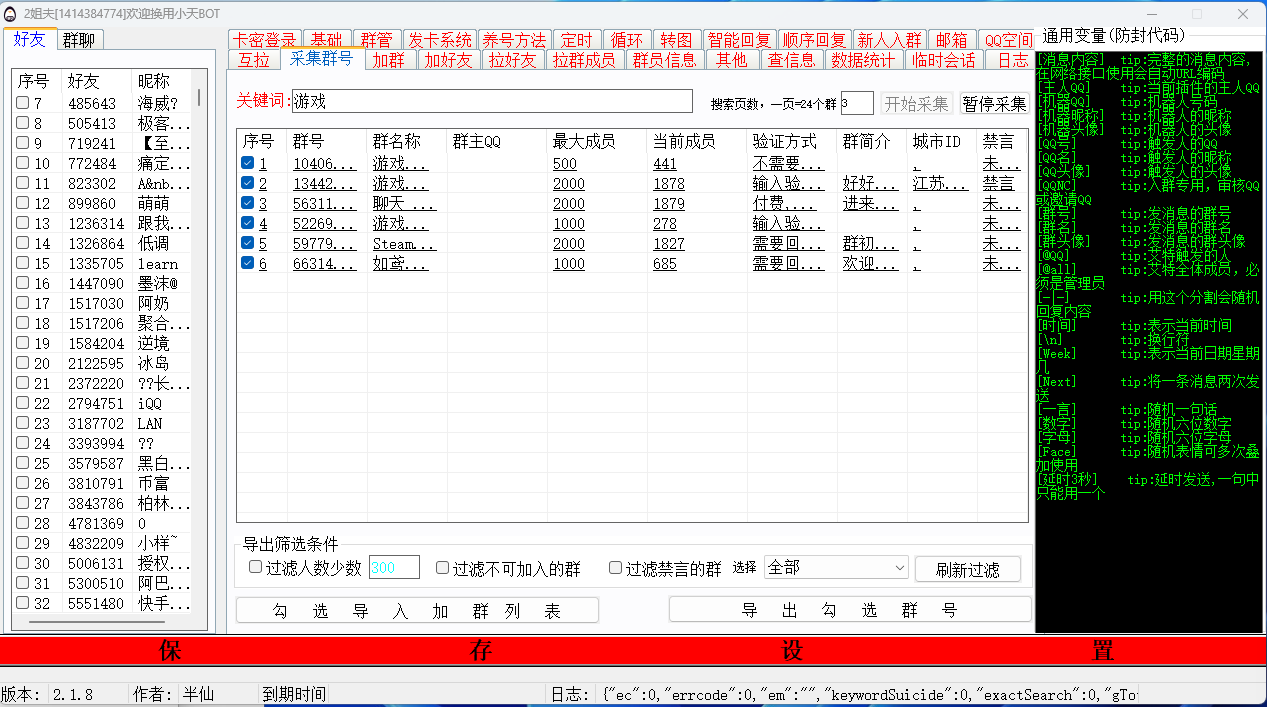Open the 数据统计 tab
The width and height of the screenshot is (1267, 707).
[x=864, y=60]
